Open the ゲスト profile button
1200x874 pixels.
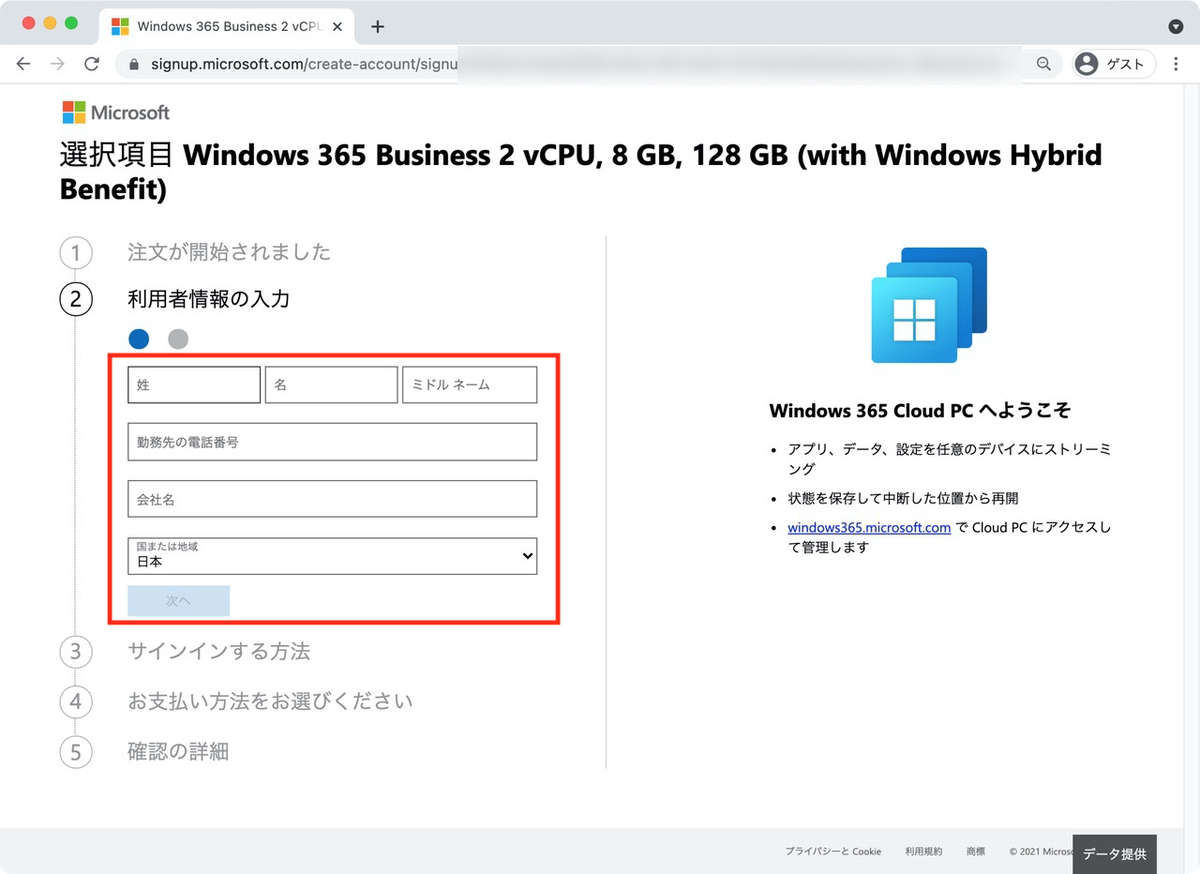click(x=1113, y=64)
